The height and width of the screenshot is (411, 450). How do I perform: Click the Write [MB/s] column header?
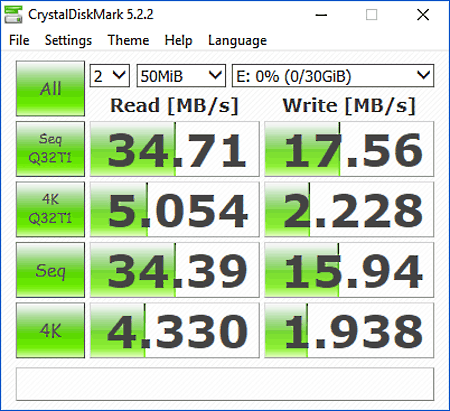349,106
